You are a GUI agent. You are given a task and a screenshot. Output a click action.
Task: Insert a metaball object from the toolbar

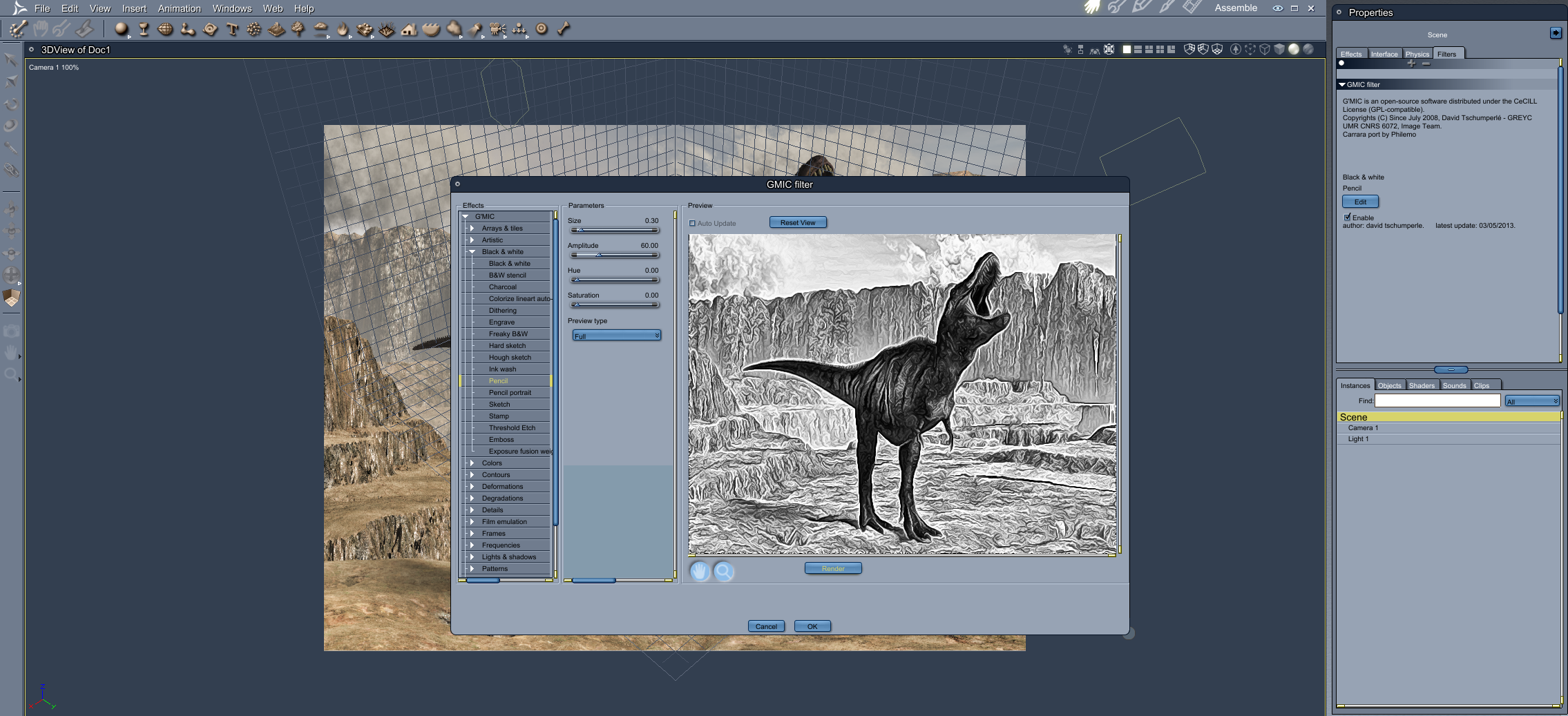tap(187, 29)
